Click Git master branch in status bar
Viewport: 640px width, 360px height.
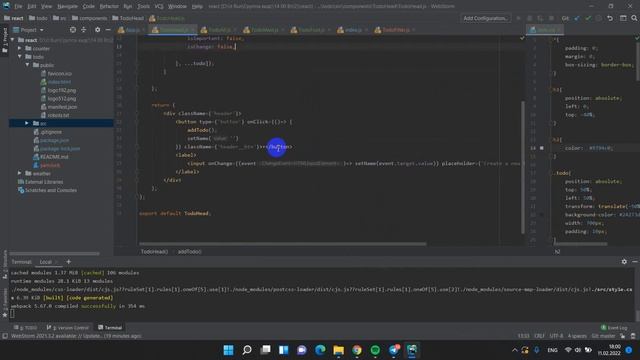point(603,336)
